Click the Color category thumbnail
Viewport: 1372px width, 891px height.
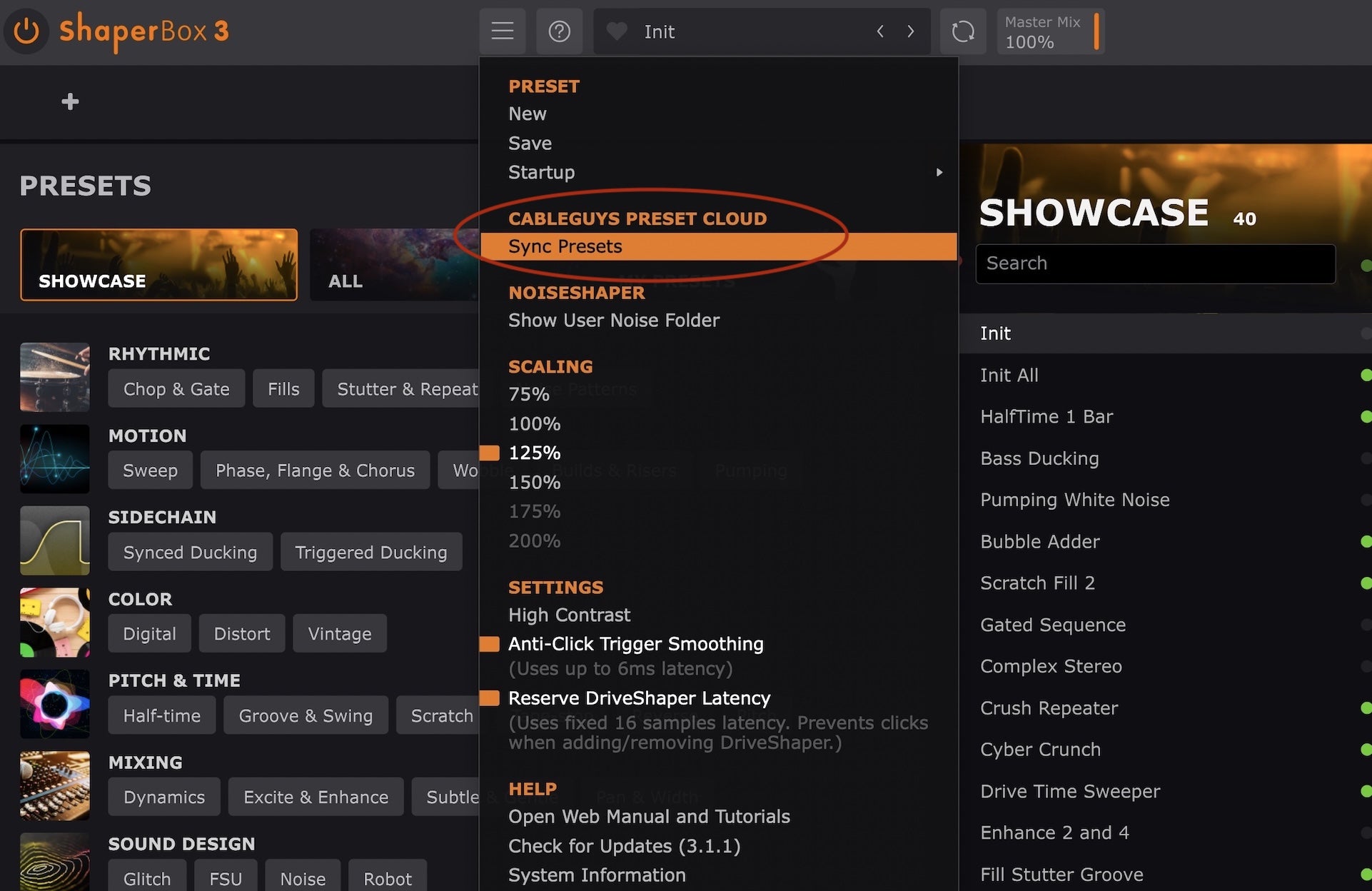(x=55, y=623)
